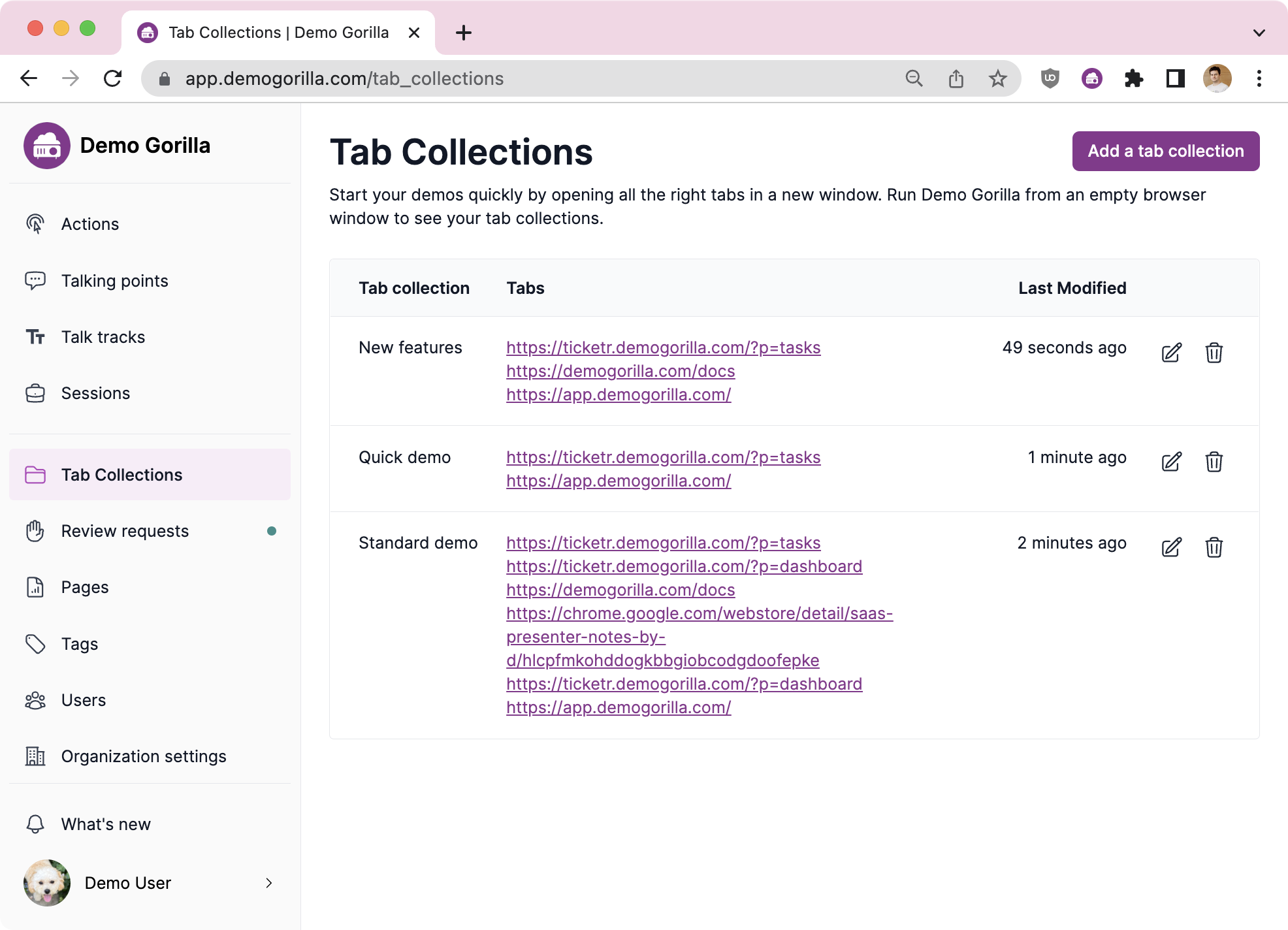Select Actions in the sidebar
1288x930 pixels.
point(89,224)
